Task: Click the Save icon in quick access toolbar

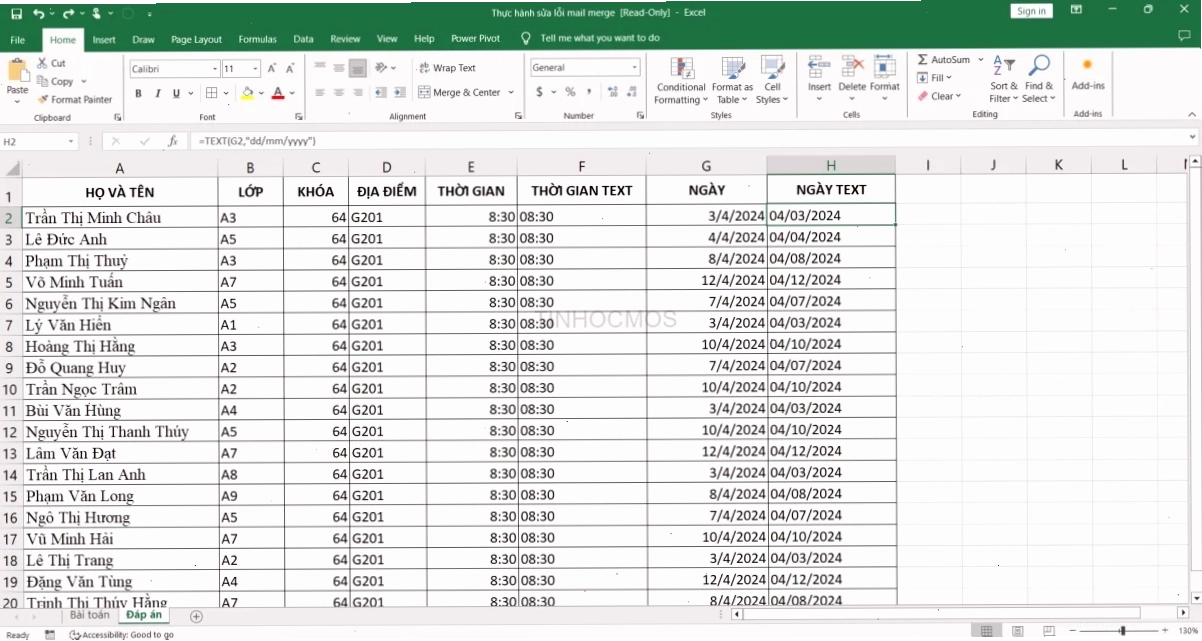Action: (x=16, y=13)
